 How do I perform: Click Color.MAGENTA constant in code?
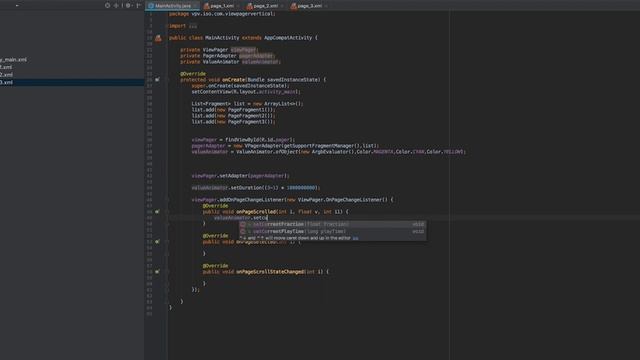click(376, 152)
